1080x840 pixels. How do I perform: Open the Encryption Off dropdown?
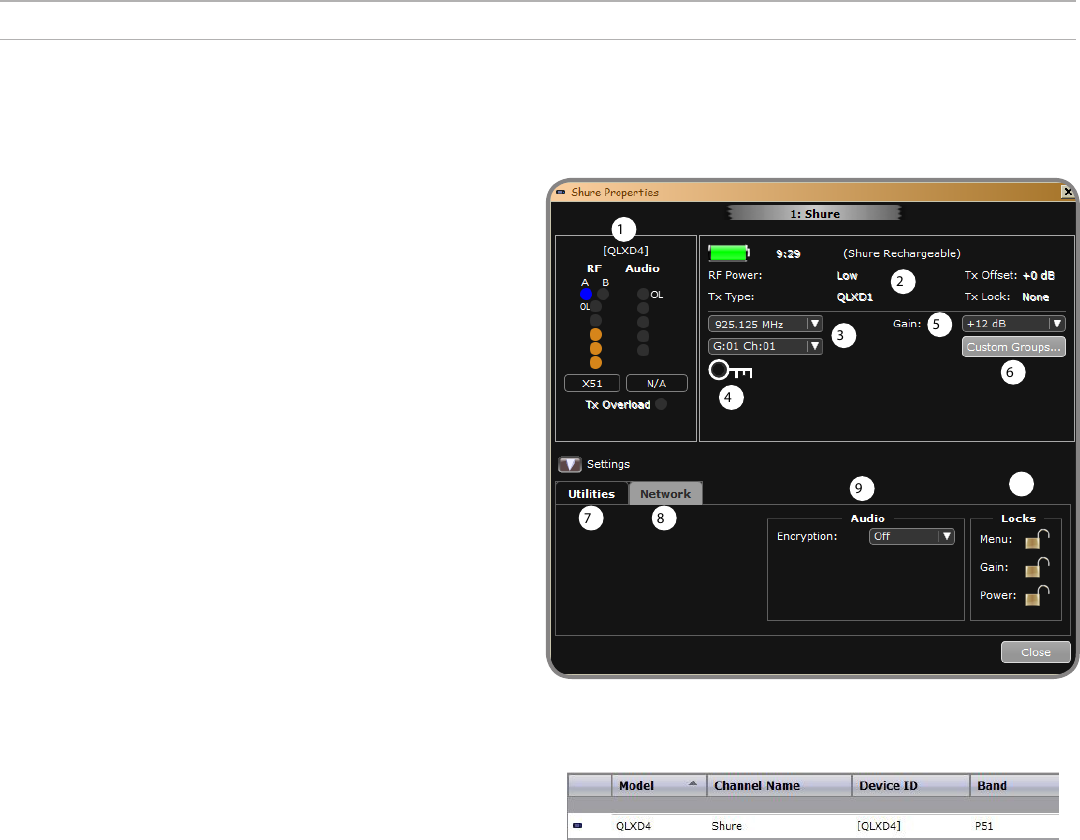tap(911, 536)
